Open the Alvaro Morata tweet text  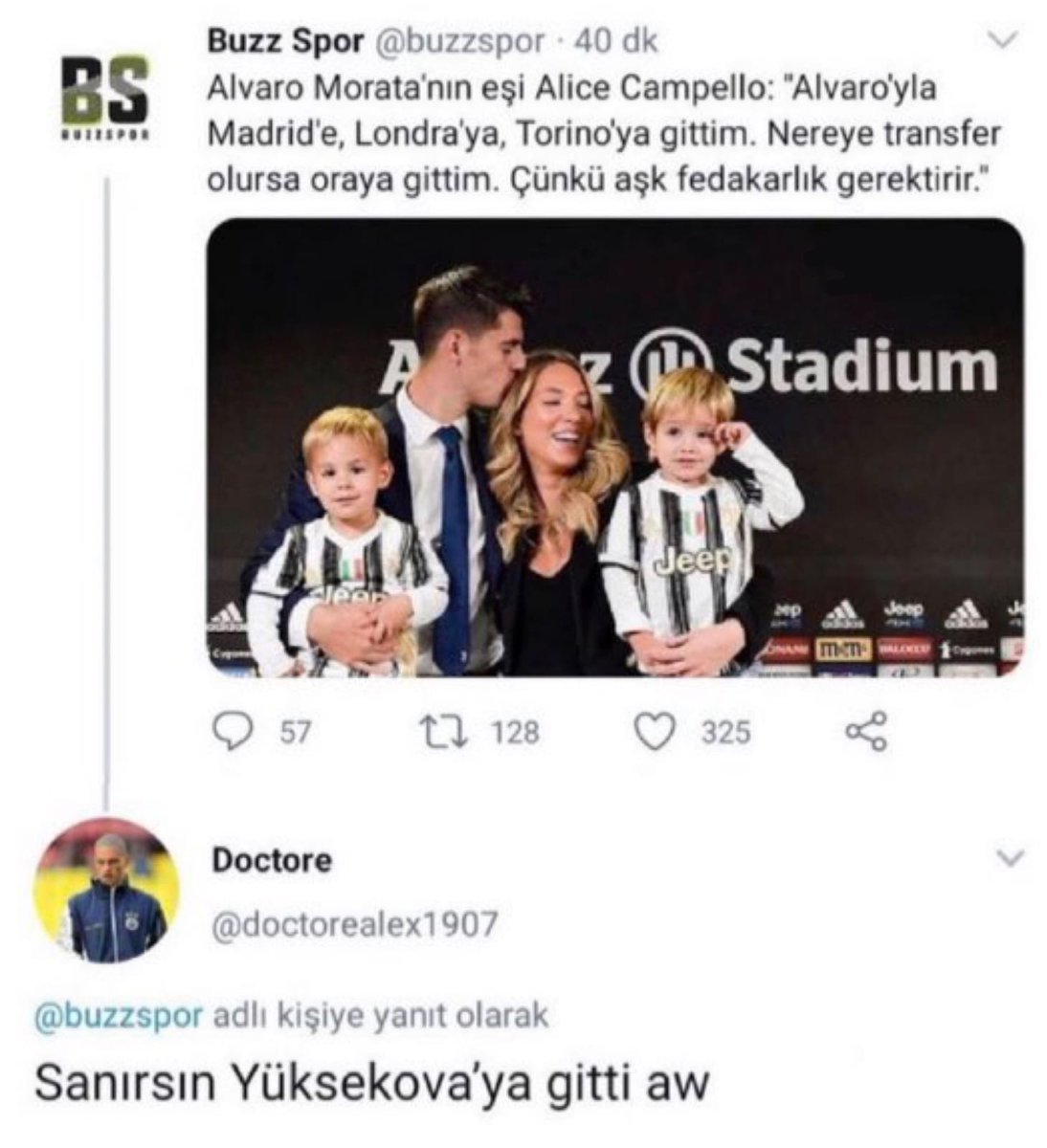pos(603,133)
